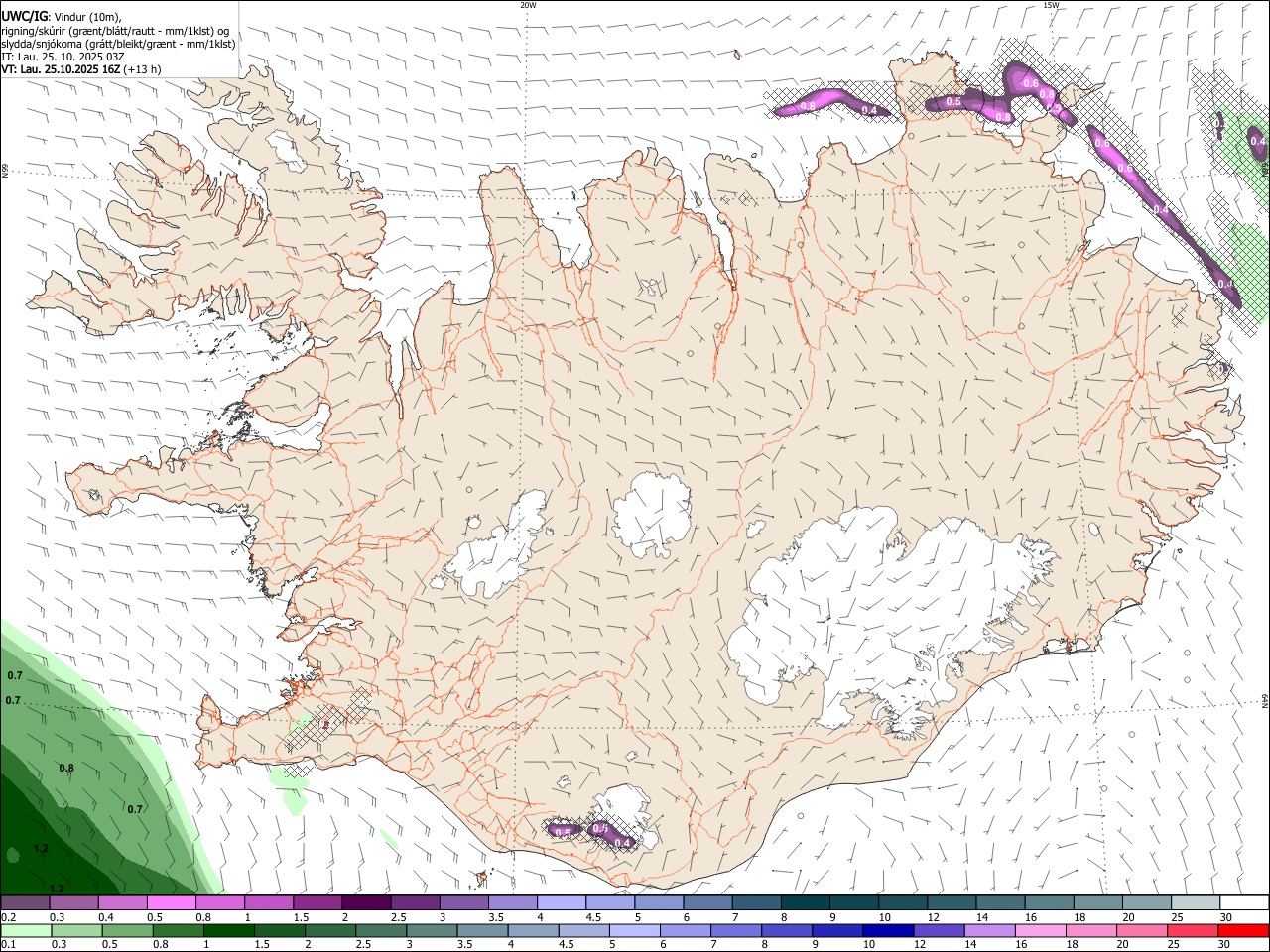Pick the deep navy 10 swatch in lower legend row

(890, 931)
